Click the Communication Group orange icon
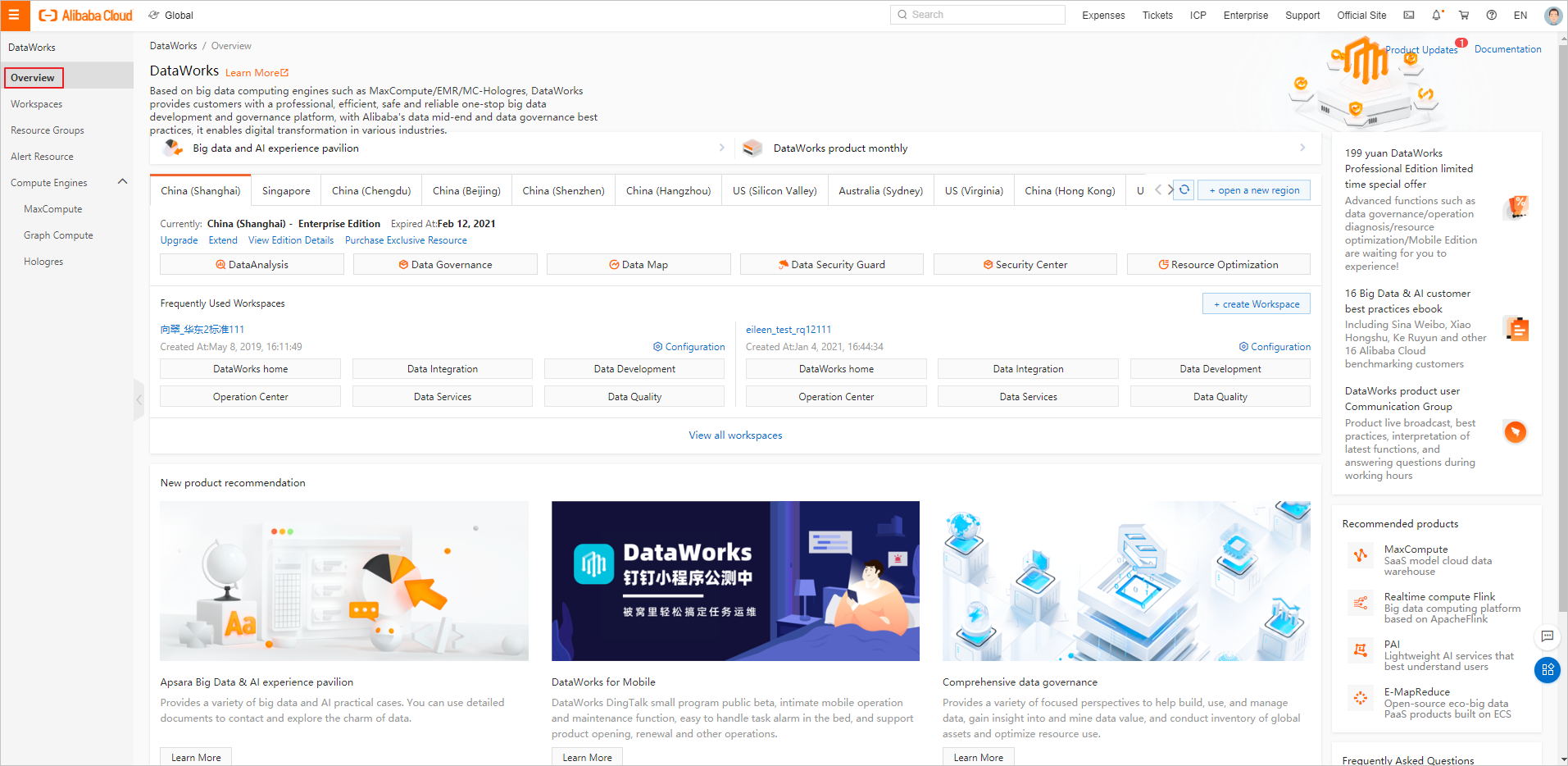The height and width of the screenshot is (766, 1568). coord(1516,431)
